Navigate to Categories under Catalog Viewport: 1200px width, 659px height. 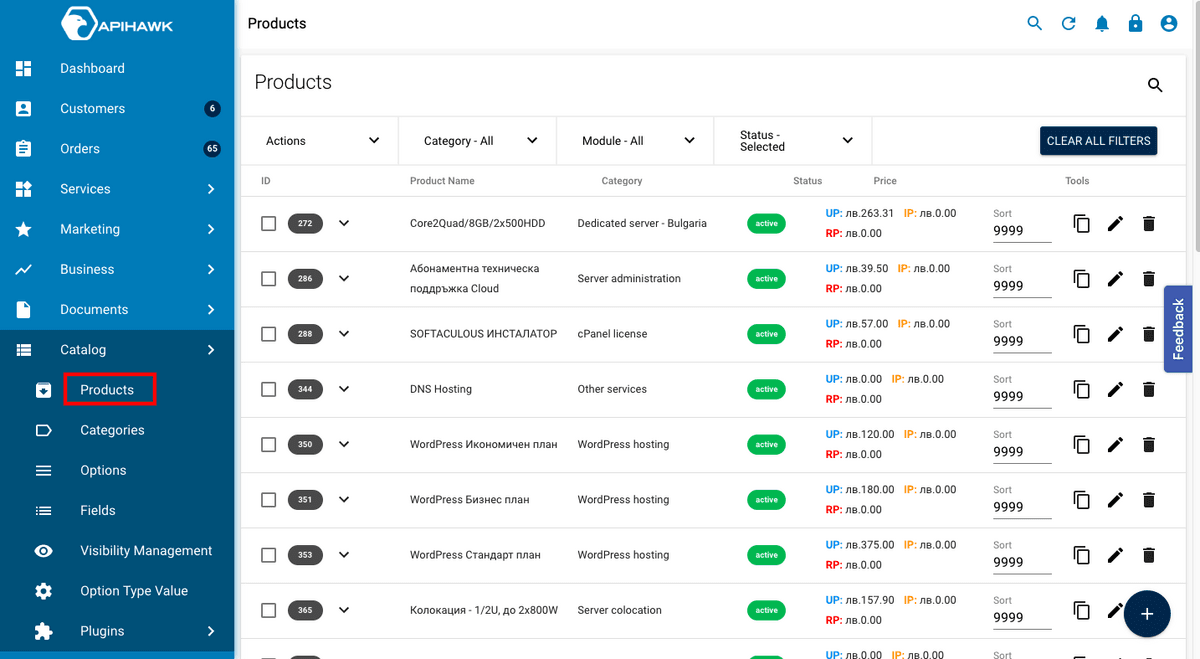click(x=113, y=430)
